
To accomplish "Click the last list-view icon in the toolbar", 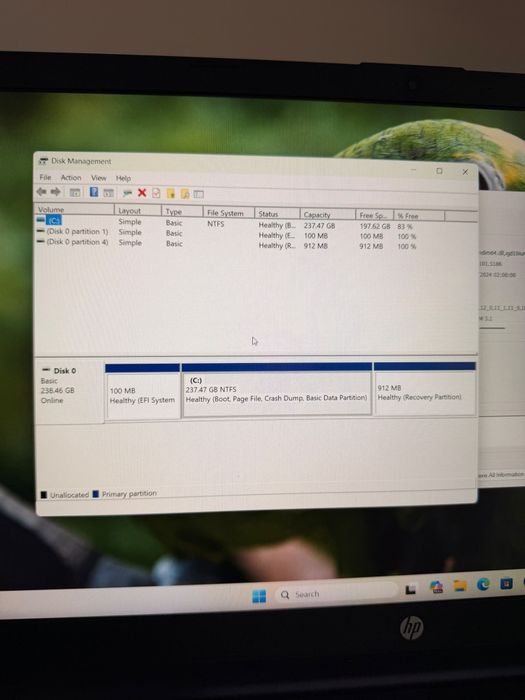I will 199,194.
